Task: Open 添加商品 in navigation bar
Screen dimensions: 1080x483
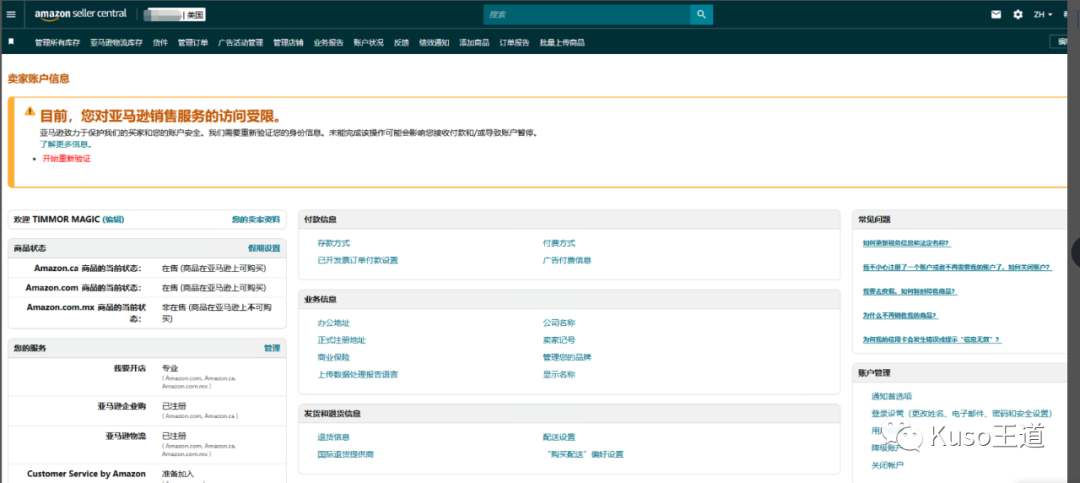Action: [474, 43]
